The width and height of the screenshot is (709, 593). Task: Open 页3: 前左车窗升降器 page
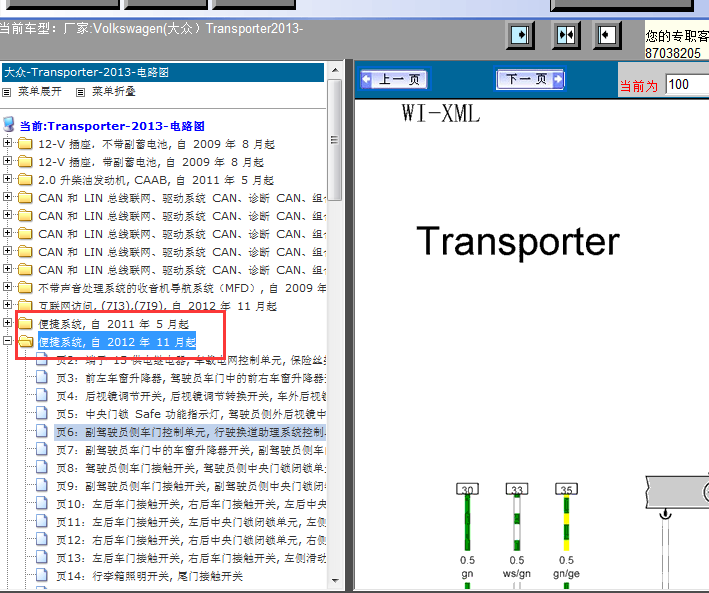pyautogui.click(x=191, y=378)
